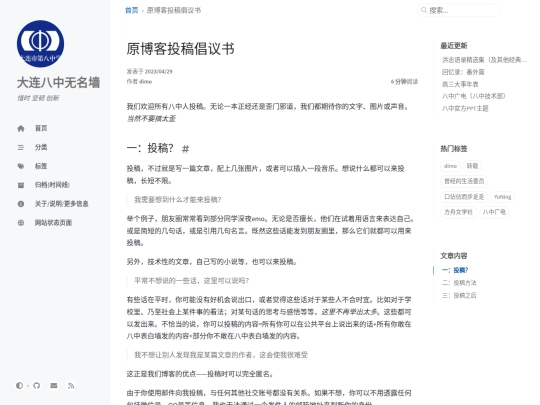Open recent post 回忆录:番外篇
The height and width of the screenshot is (405, 540).
(463, 72)
